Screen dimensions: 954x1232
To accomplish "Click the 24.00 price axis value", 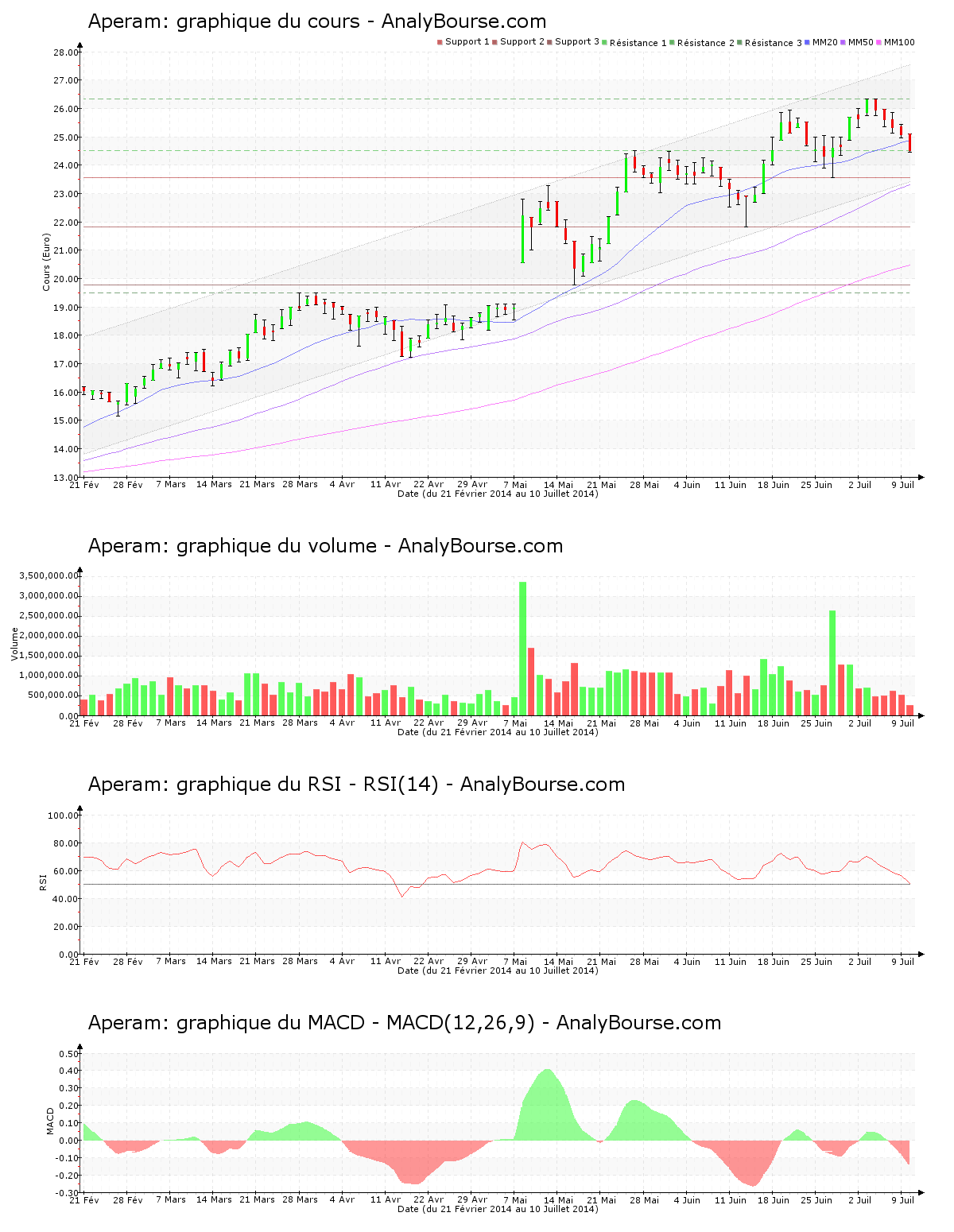I will [x=65, y=165].
